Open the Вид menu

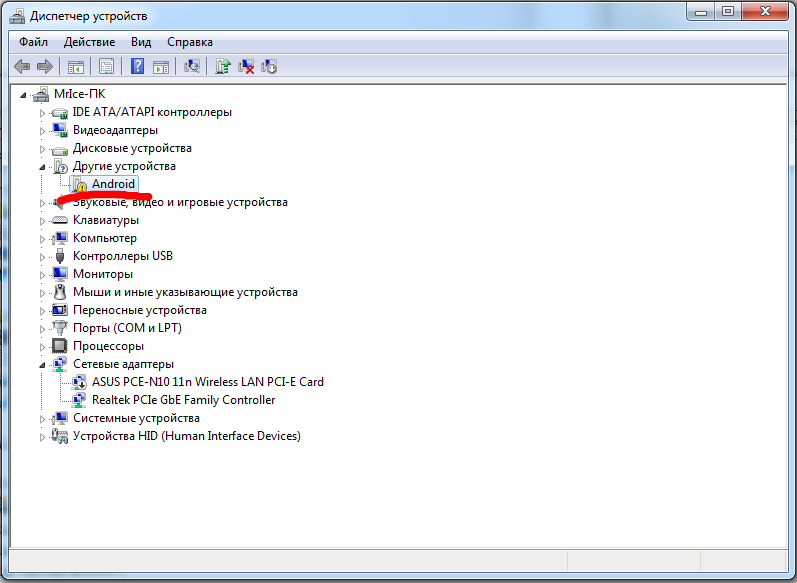141,42
